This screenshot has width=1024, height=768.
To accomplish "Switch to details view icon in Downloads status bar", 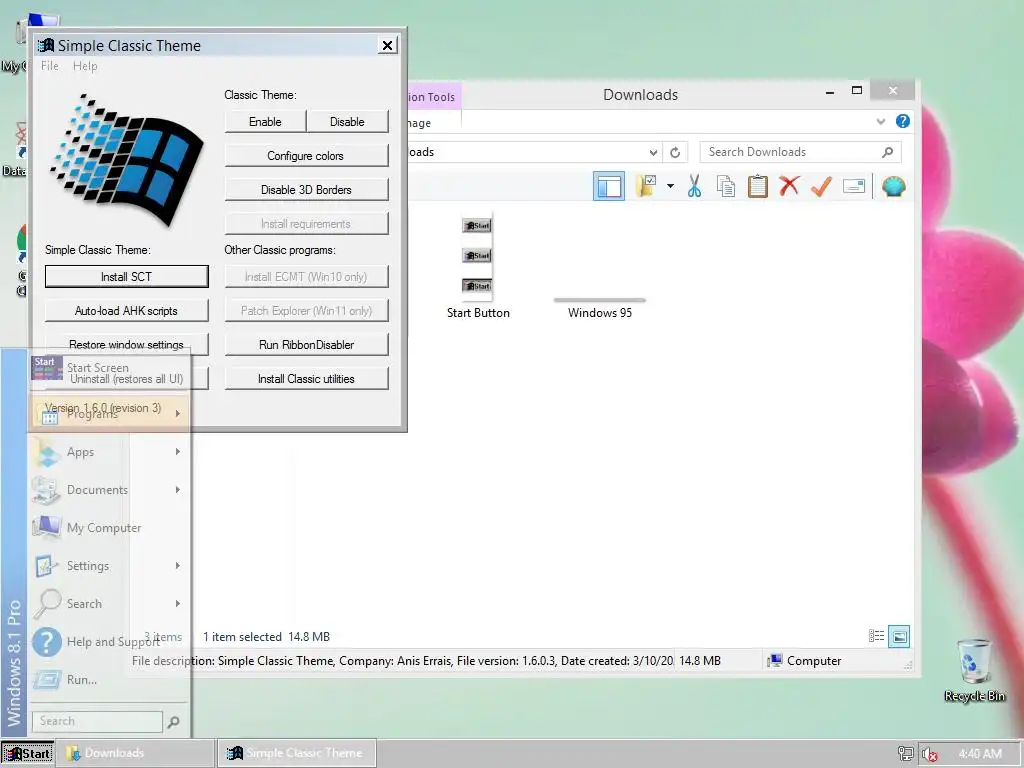I will pyautogui.click(x=876, y=636).
